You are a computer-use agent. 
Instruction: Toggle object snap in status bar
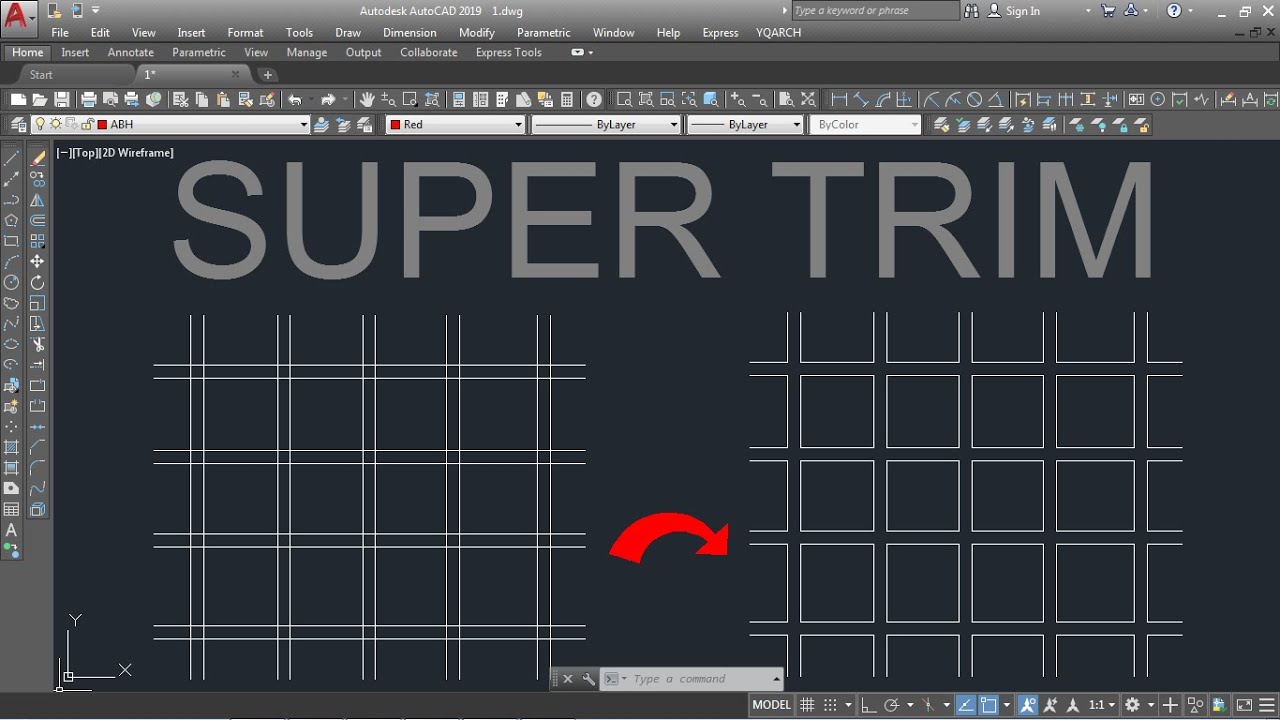[989, 705]
